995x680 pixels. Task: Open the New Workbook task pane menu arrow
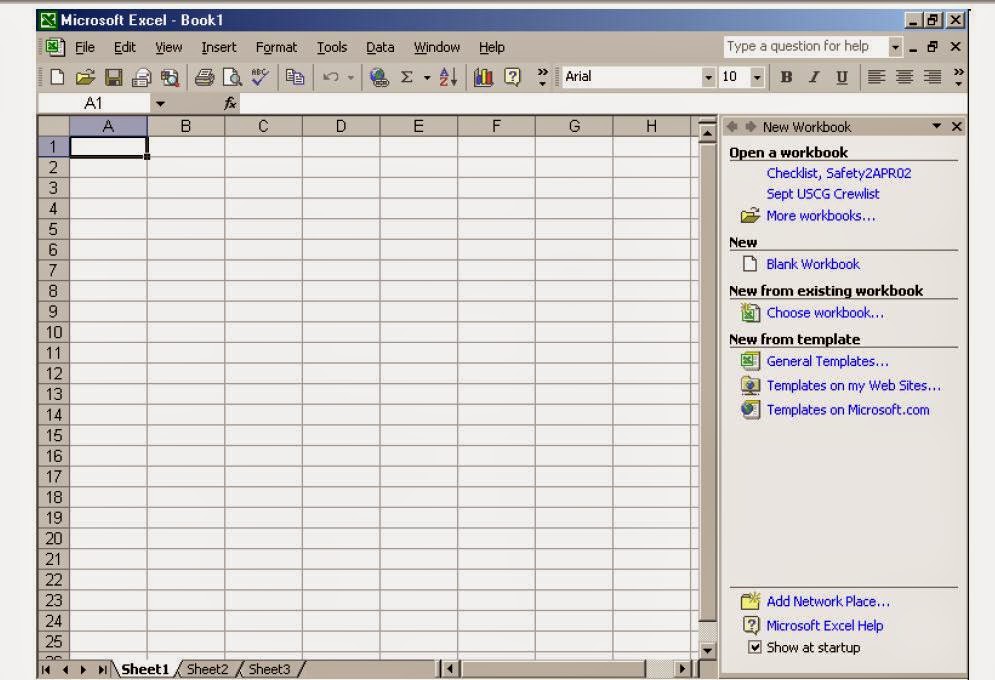coord(937,126)
